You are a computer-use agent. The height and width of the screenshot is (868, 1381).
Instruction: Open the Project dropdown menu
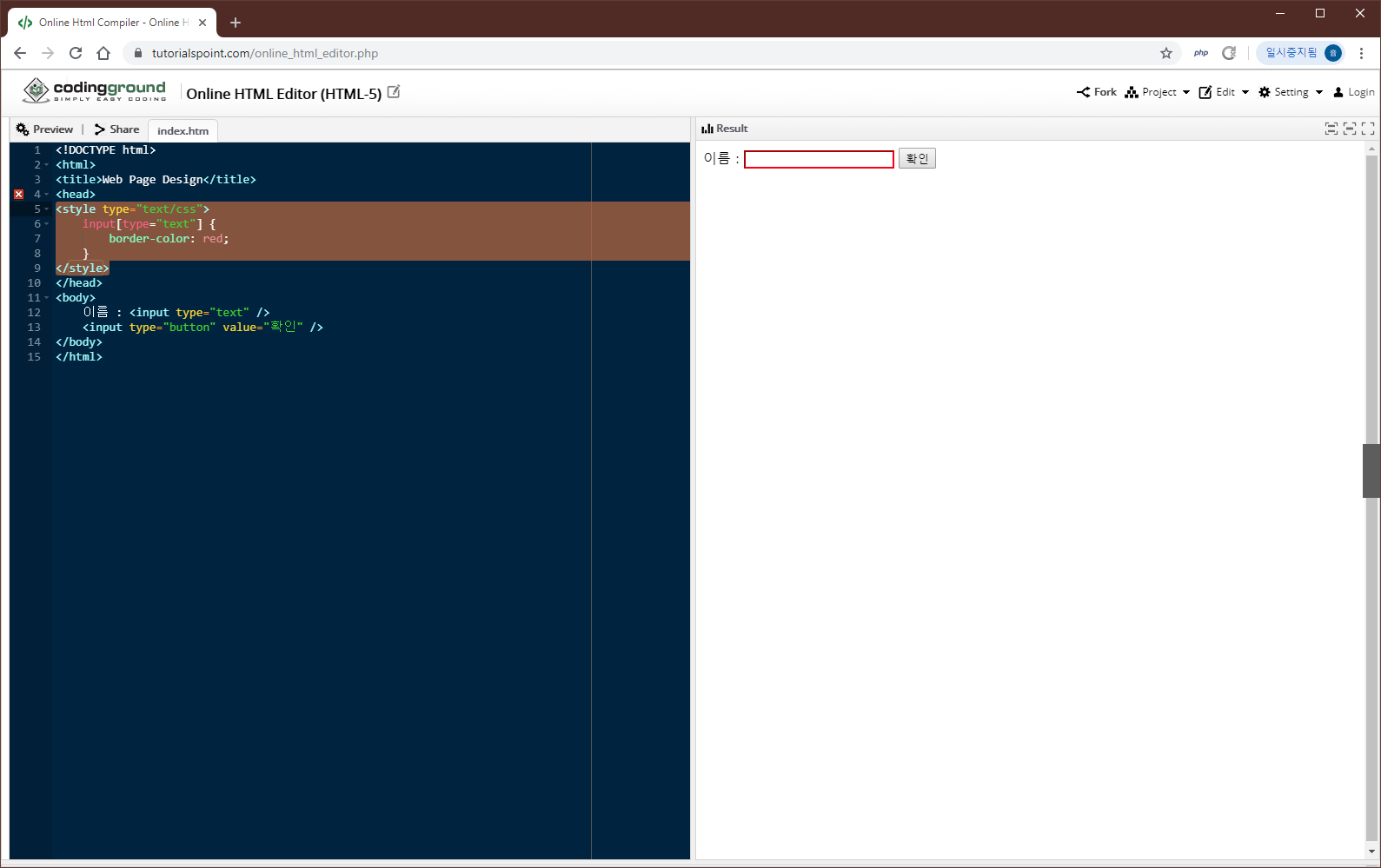[1158, 92]
